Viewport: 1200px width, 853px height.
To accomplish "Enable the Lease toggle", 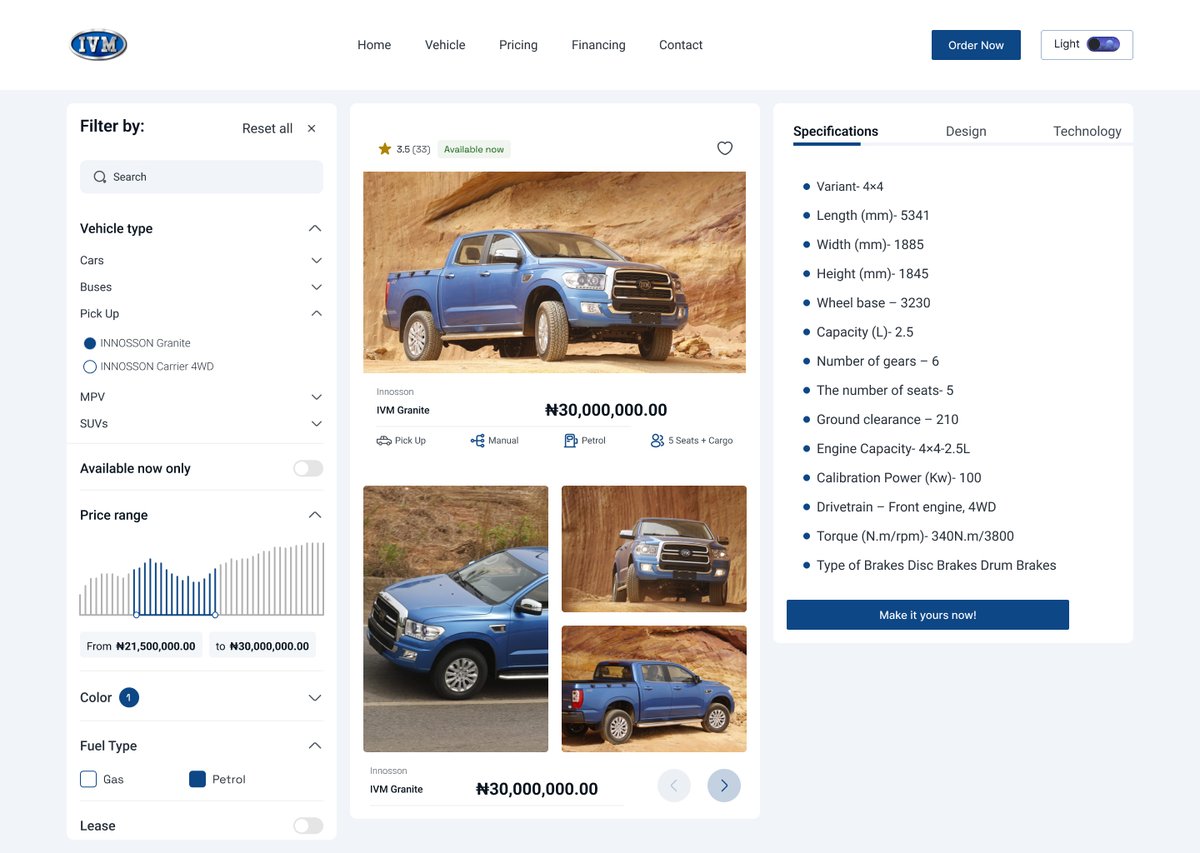I will [308, 825].
